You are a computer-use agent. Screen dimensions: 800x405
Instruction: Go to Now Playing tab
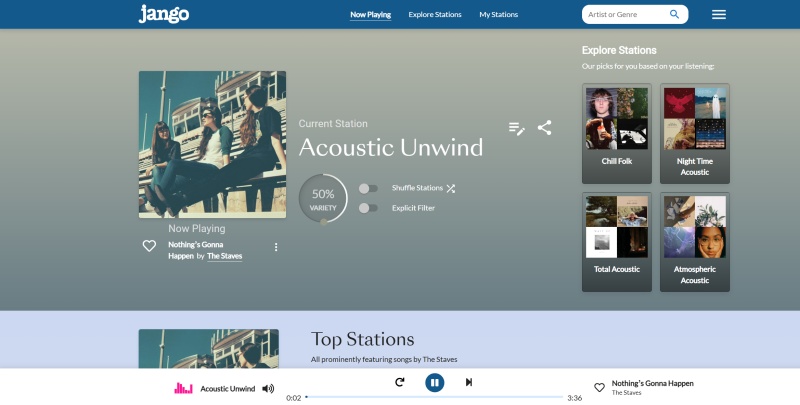370,15
